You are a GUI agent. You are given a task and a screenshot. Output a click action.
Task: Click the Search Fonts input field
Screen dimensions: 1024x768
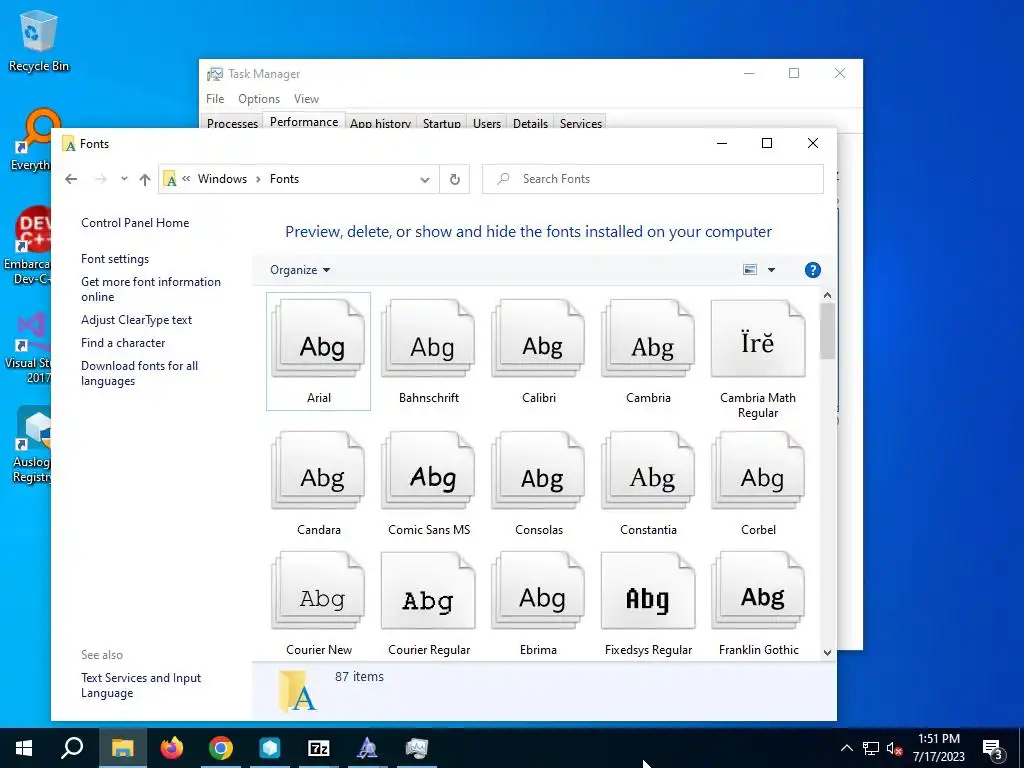(x=653, y=179)
